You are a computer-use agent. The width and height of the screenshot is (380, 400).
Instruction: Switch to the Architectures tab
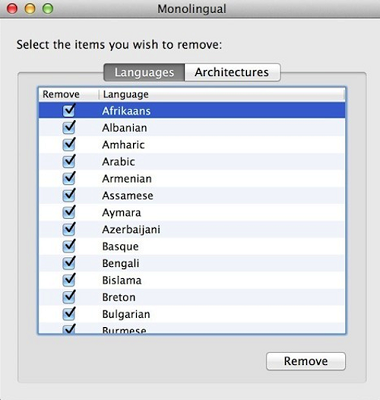[x=232, y=72]
